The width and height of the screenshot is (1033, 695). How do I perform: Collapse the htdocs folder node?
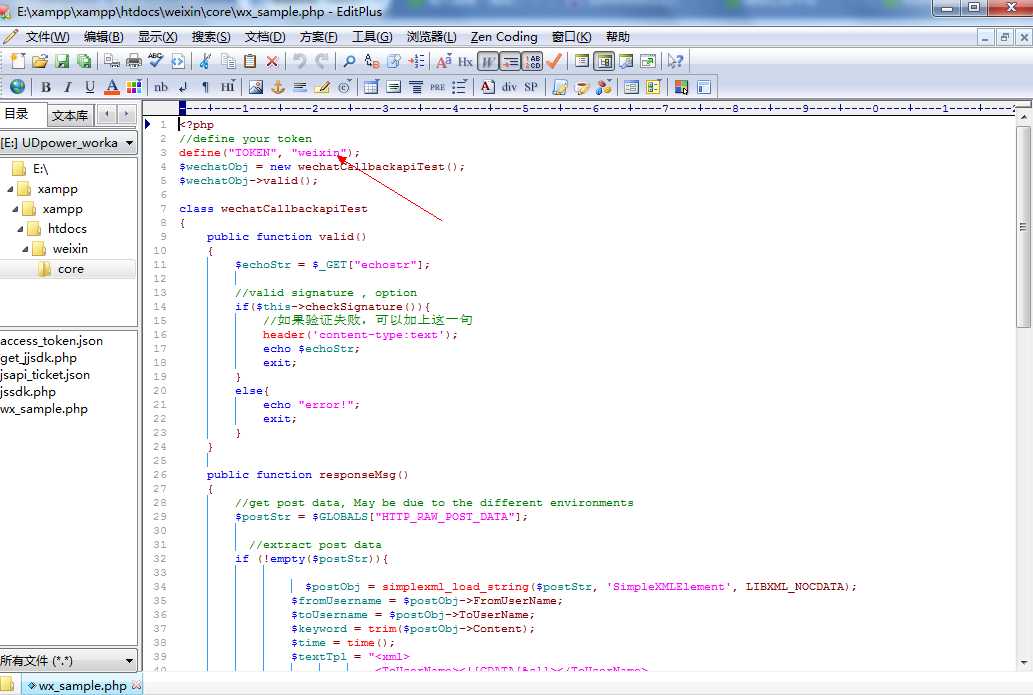pos(20,229)
